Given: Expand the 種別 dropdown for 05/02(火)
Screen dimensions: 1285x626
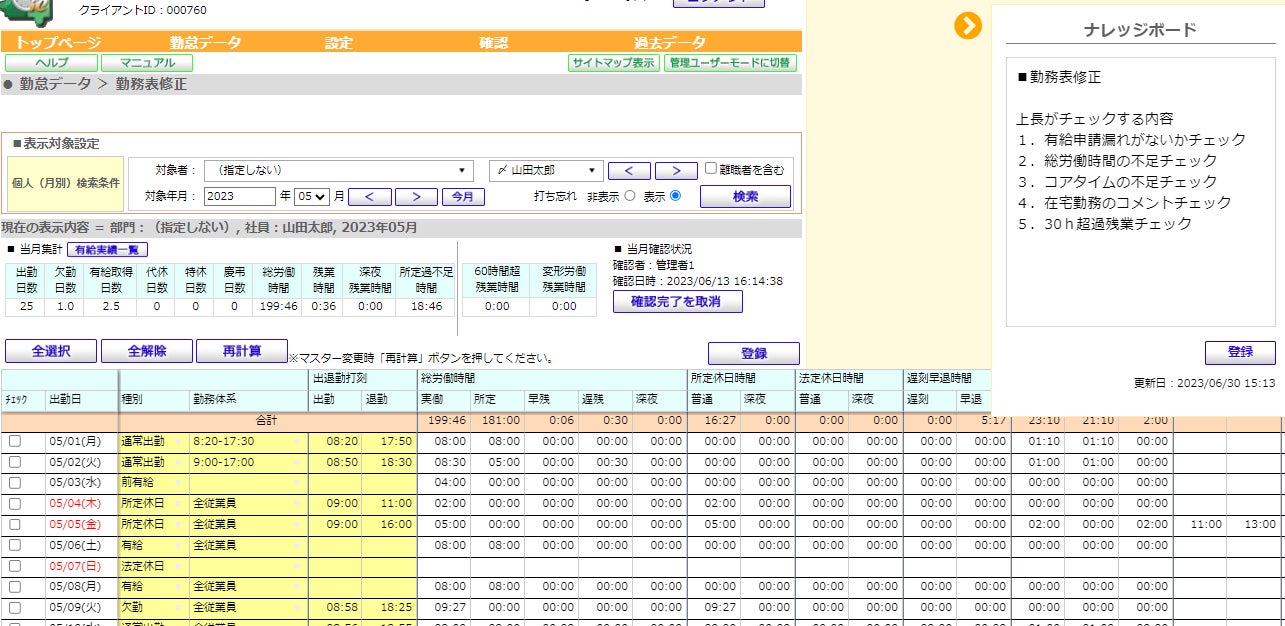Looking at the screenshot, I should 155,462.
